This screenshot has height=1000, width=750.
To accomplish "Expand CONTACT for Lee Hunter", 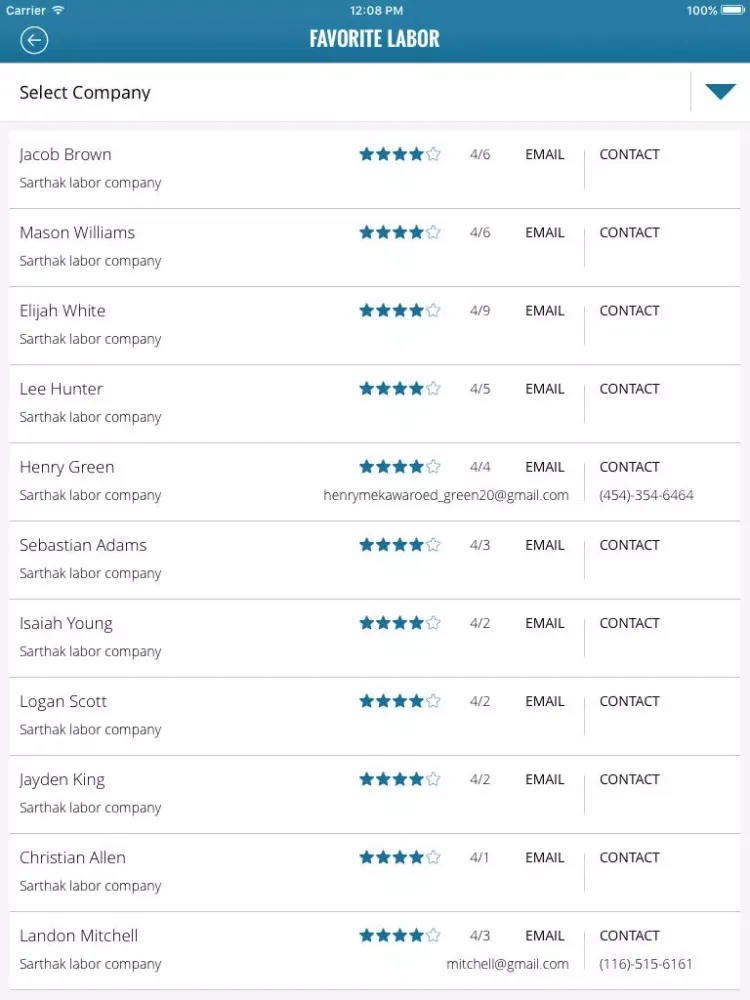I will coord(629,389).
